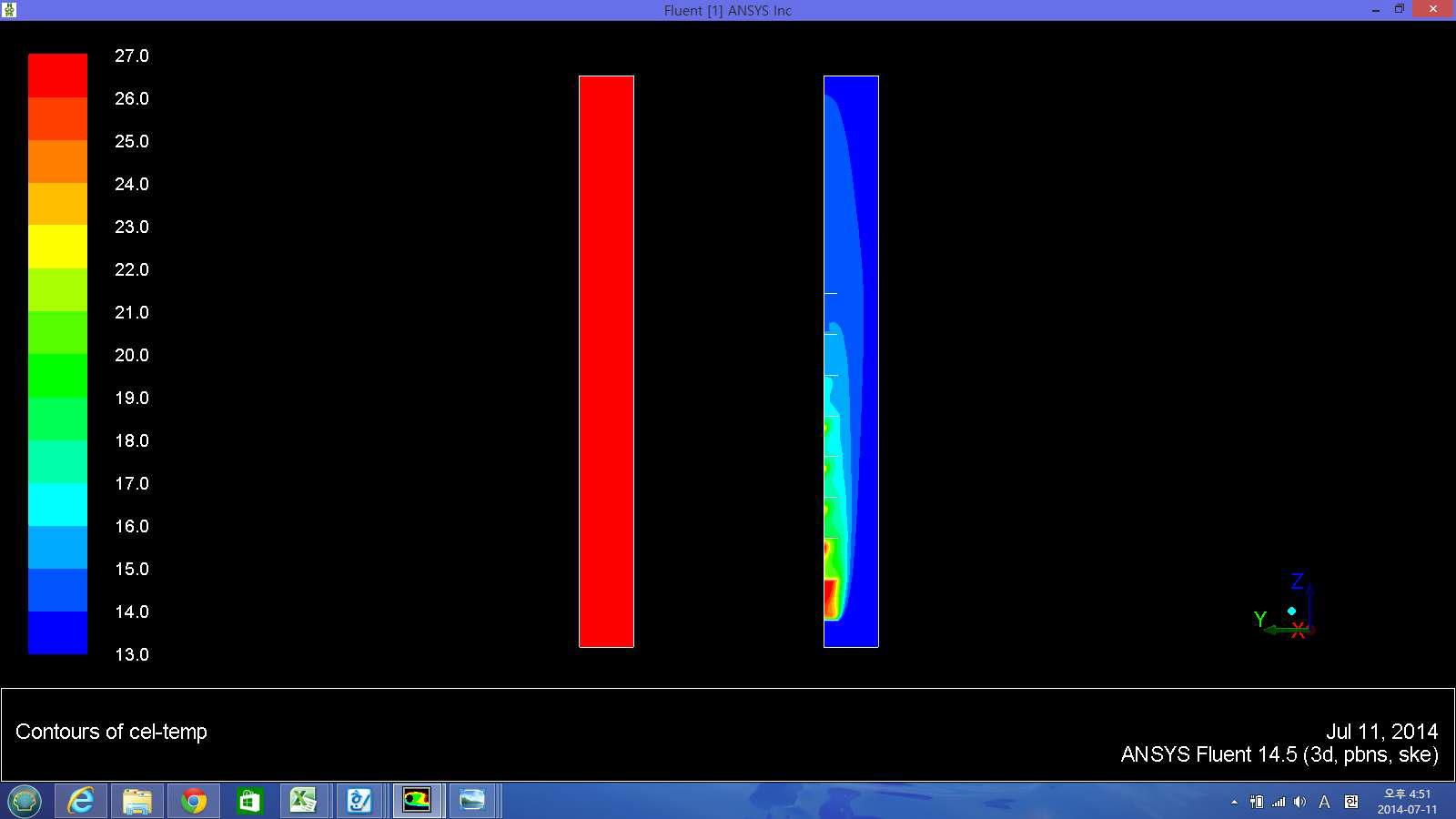Image resolution: width=1456 pixels, height=819 pixels.
Task: Open the network signal tray icon
Action: [1279, 802]
